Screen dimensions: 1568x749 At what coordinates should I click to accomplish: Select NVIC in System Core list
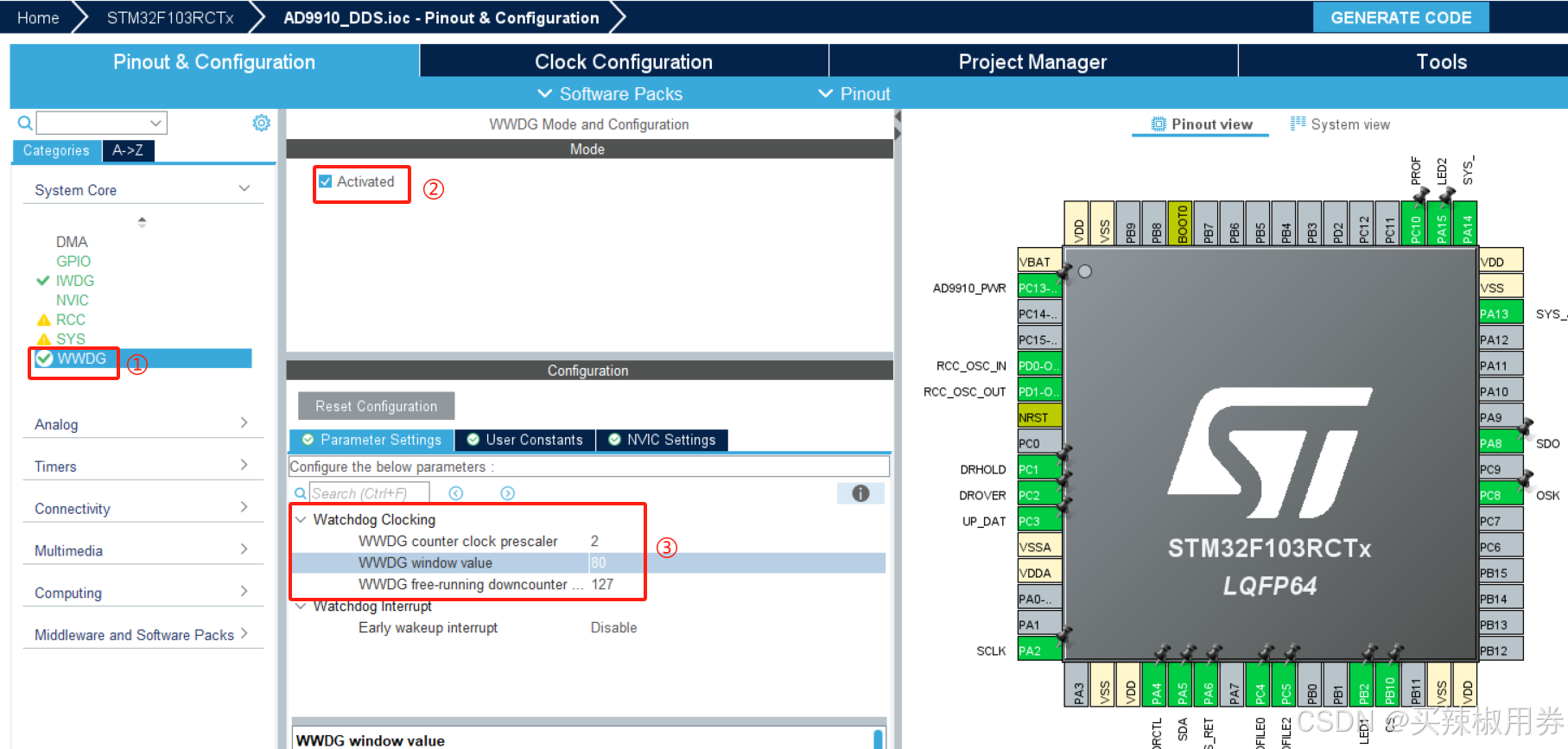click(73, 301)
